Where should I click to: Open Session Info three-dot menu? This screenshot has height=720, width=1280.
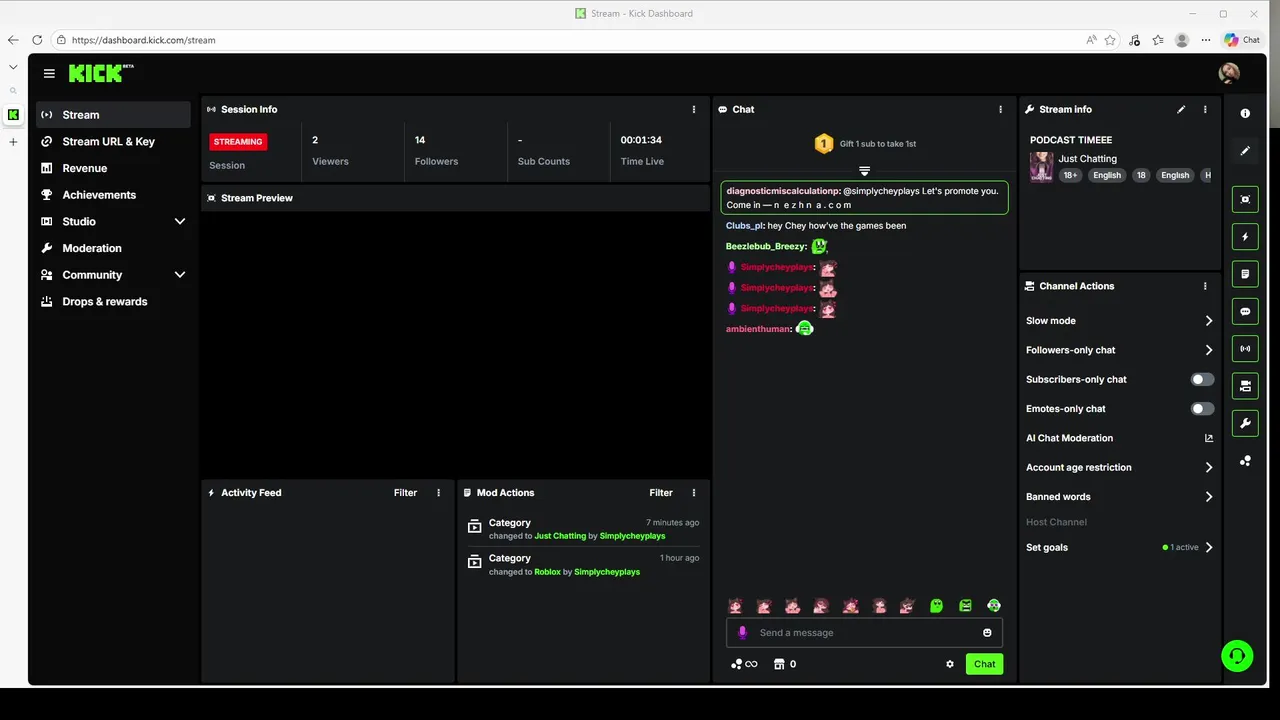[694, 109]
